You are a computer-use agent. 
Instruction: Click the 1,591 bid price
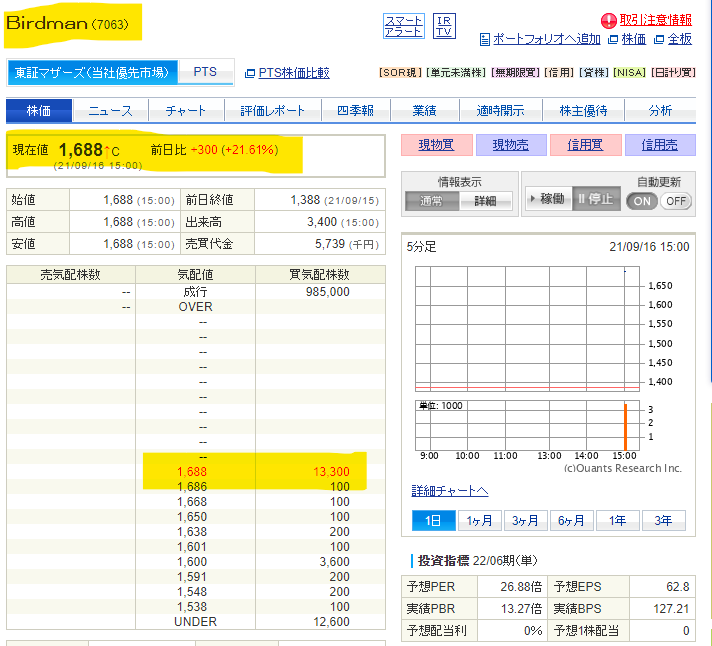[x=192, y=577]
